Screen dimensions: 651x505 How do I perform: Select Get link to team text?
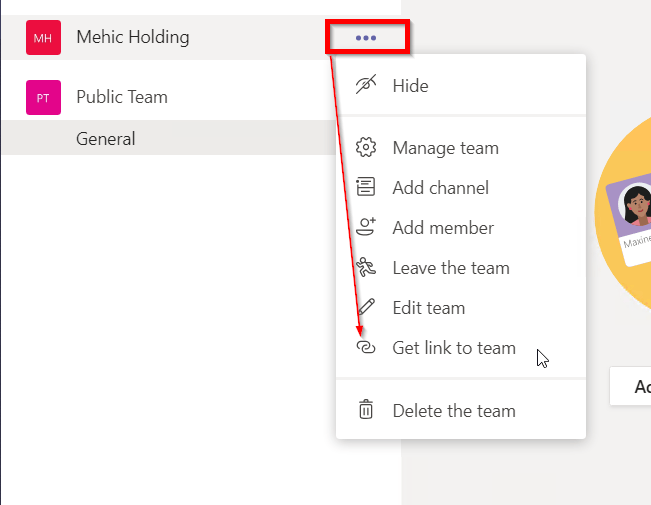point(454,348)
